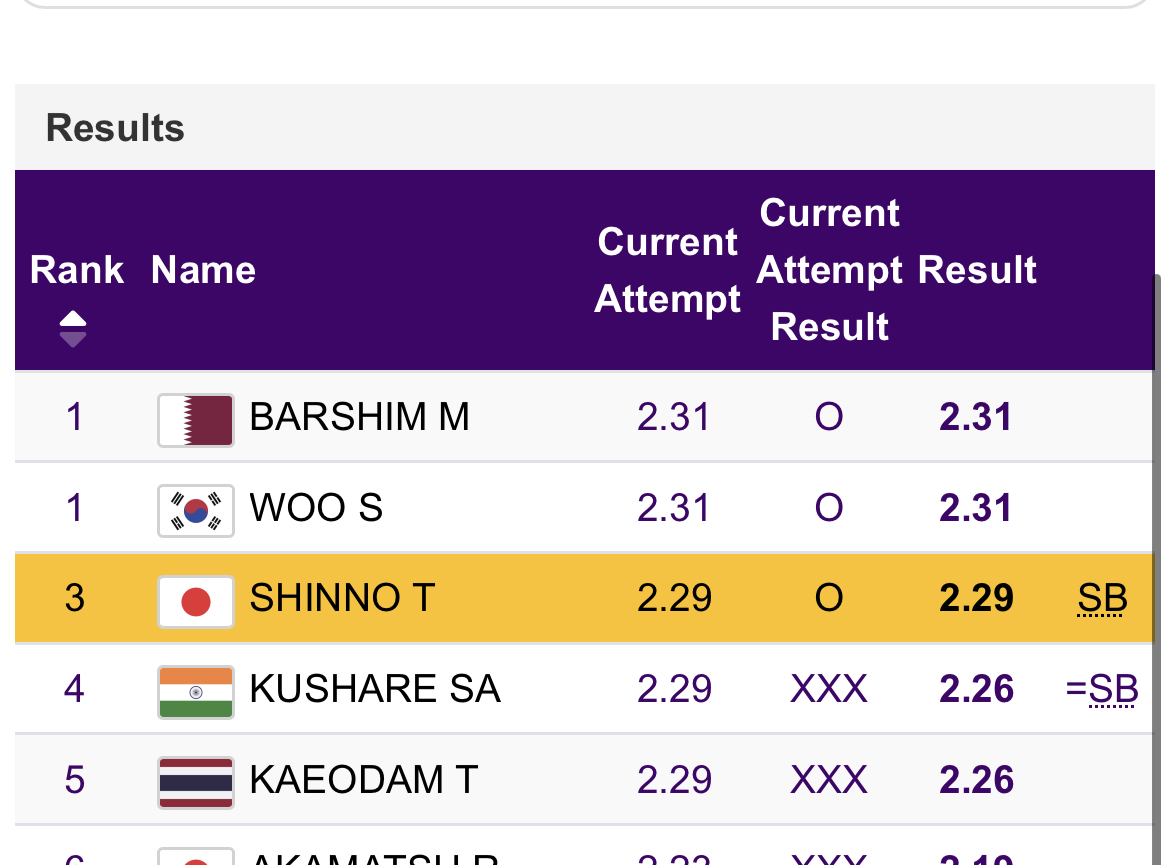
Task: Select athlete name BARSHIM M
Action: 359,417
